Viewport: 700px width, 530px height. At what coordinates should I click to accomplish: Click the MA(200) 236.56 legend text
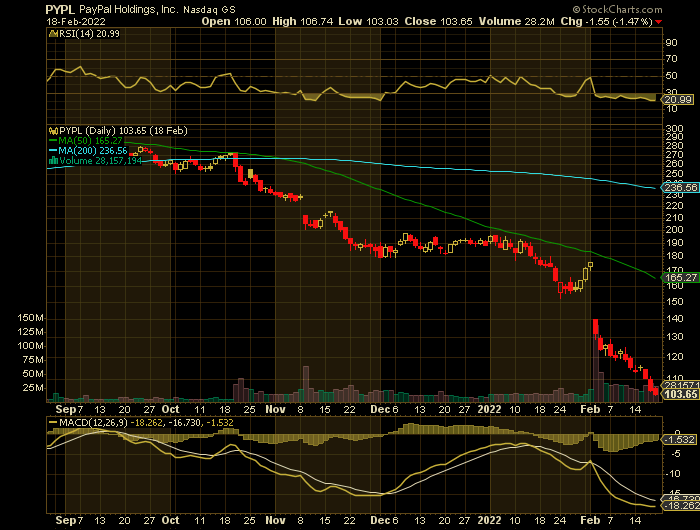[x=93, y=151]
